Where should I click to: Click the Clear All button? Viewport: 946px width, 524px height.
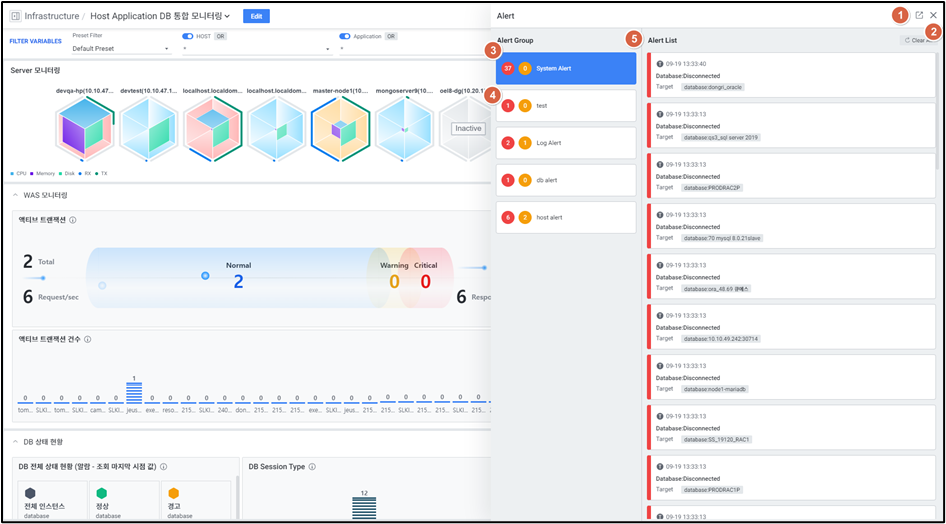918,40
